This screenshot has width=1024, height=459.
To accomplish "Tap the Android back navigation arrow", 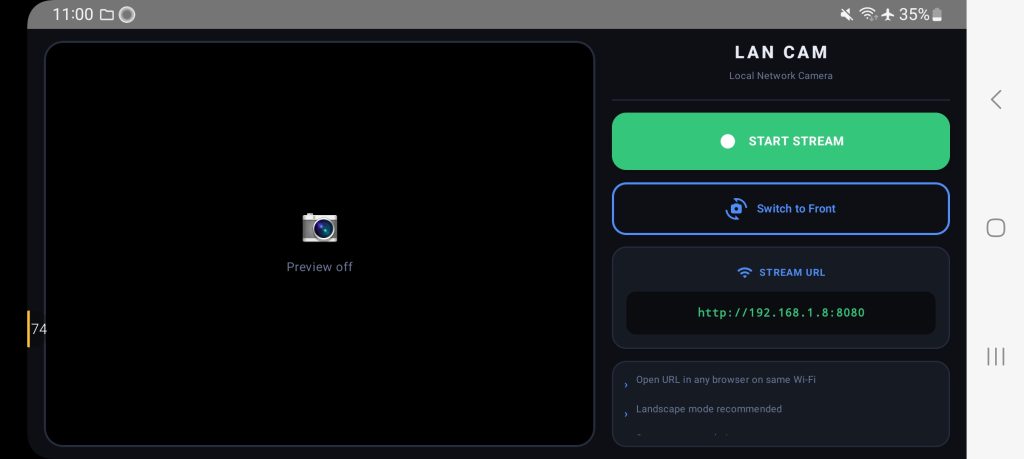I will (996, 99).
